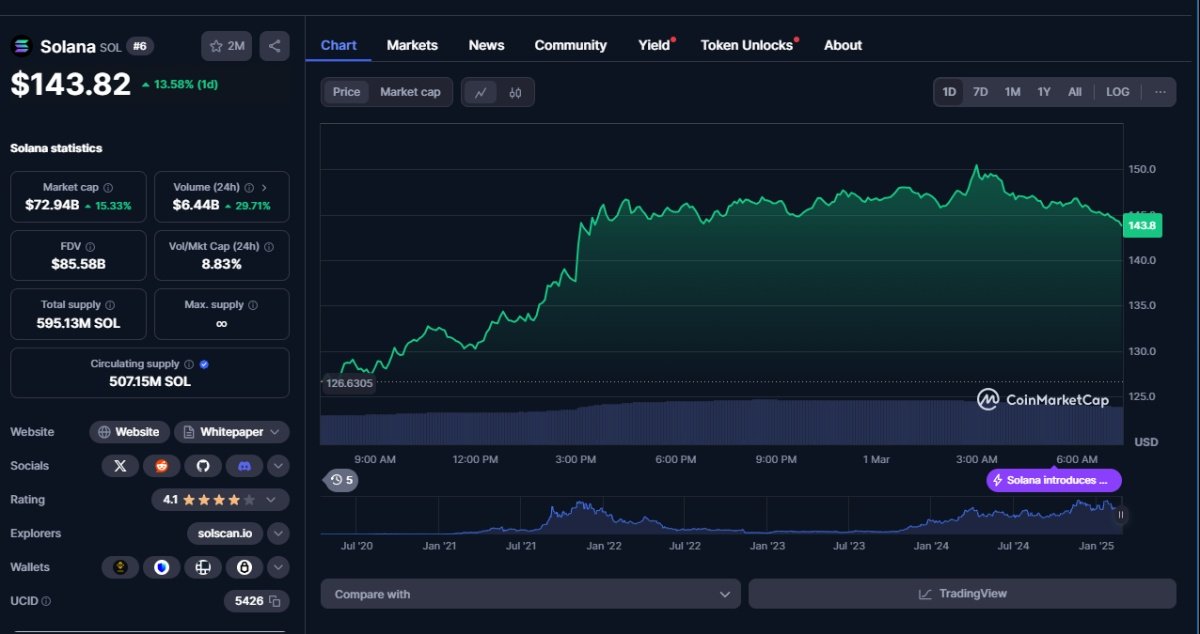Click the info icon beside Market cap
Image resolution: width=1200 pixels, height=634 pixels.
pos(108,187)
